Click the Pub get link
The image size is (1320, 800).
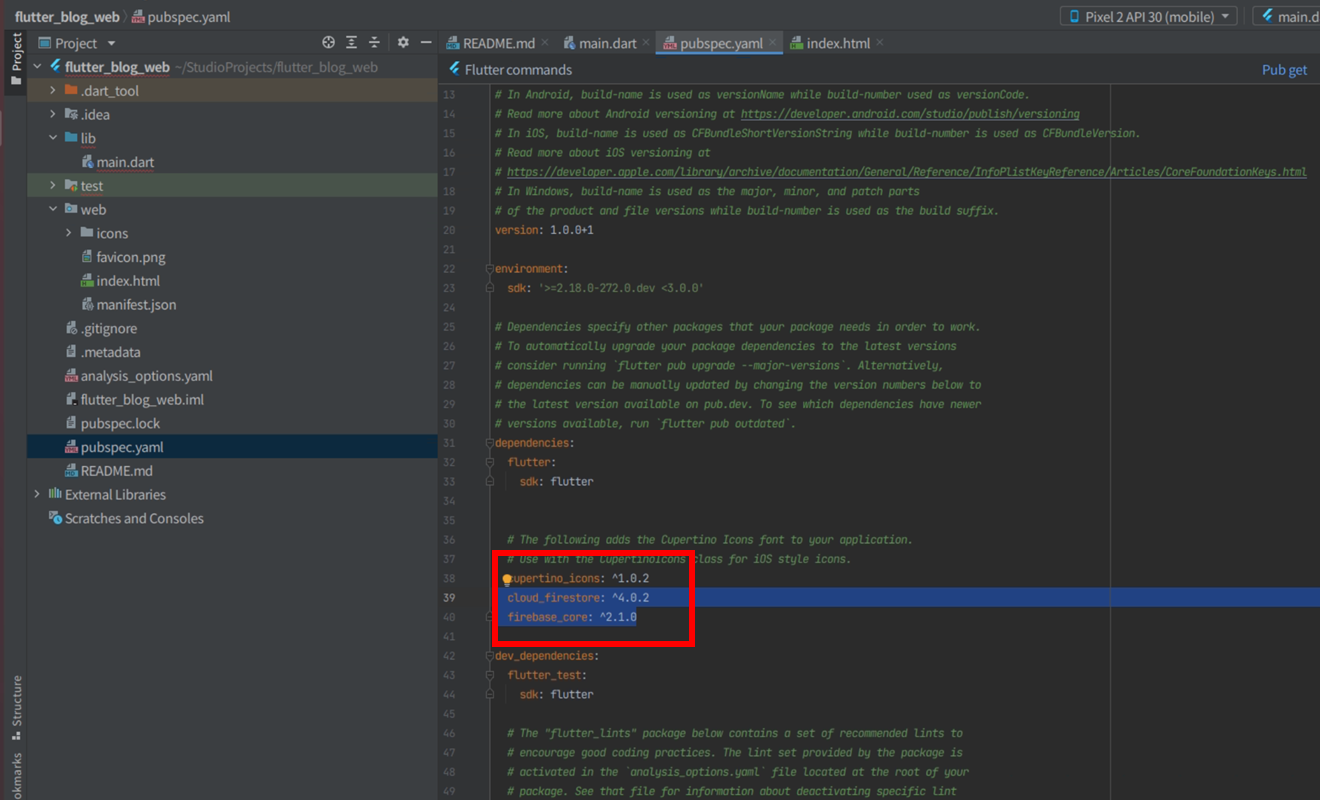(1284, 70)
